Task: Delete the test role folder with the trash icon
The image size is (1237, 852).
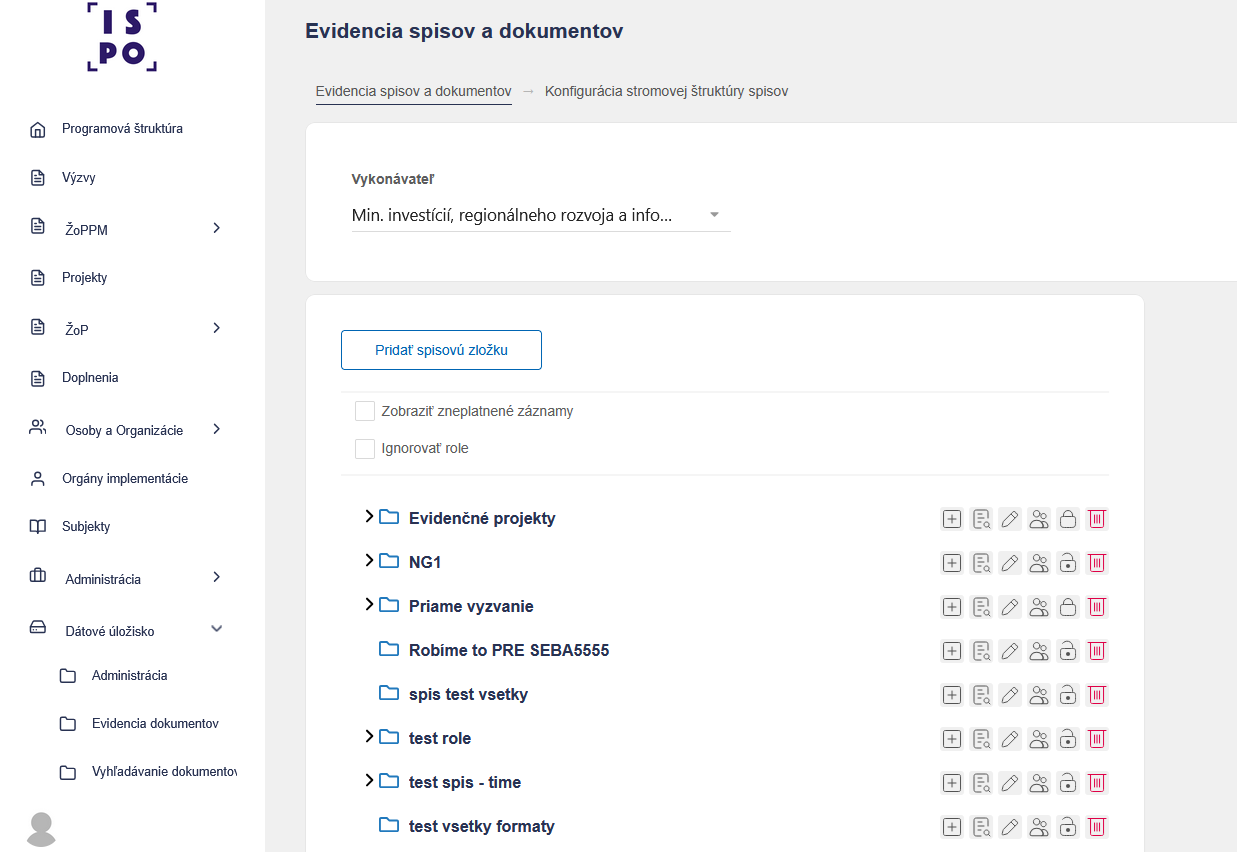Action: (1097, 739)
